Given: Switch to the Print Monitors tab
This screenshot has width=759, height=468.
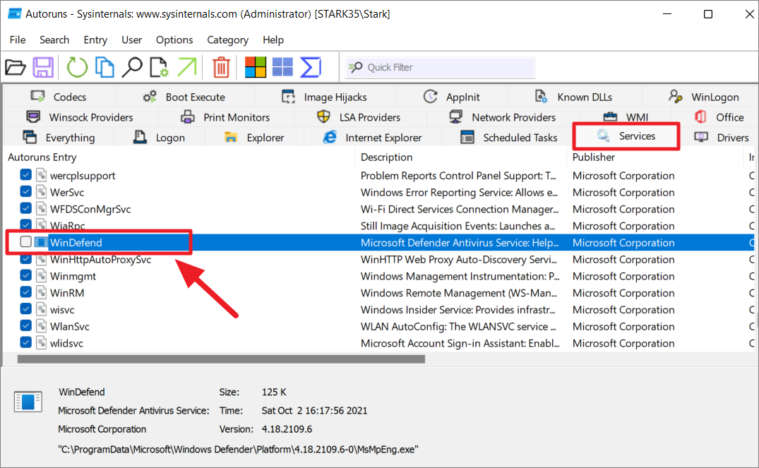Looking at the screenshot, I should [226, 117].
